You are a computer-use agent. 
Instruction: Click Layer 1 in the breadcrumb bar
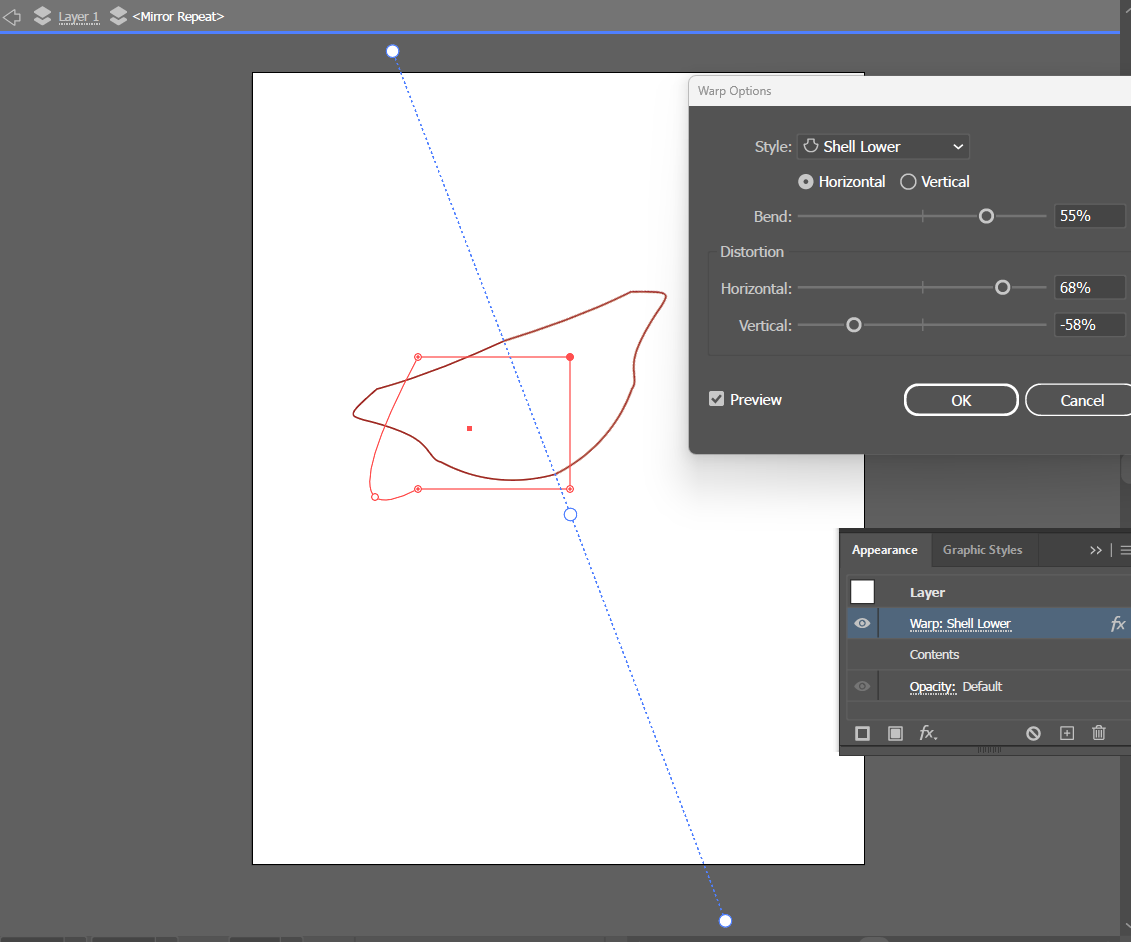point(80,16)
